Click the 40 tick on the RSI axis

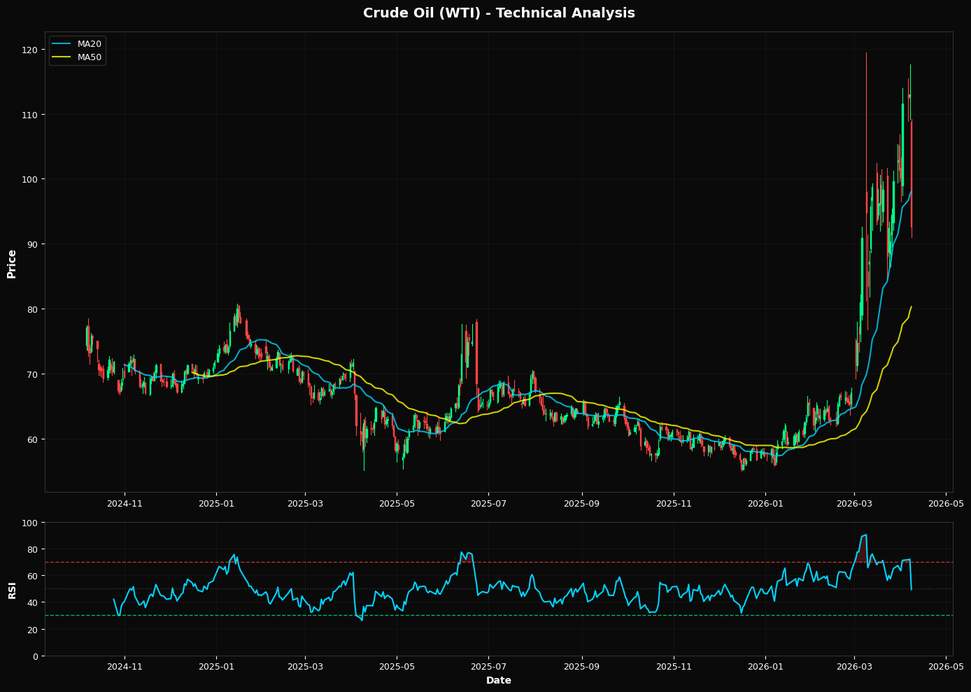pyautogui.click(x=35, y=603)
